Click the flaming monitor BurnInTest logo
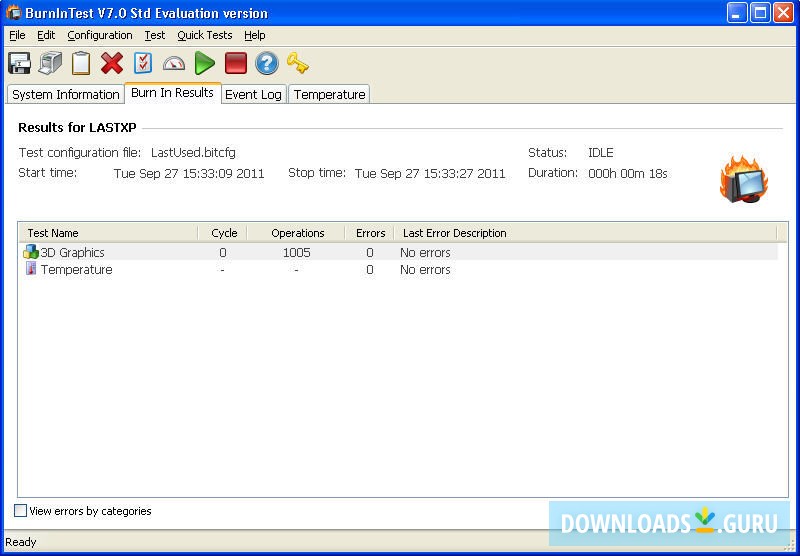 (x=744, y=180)
